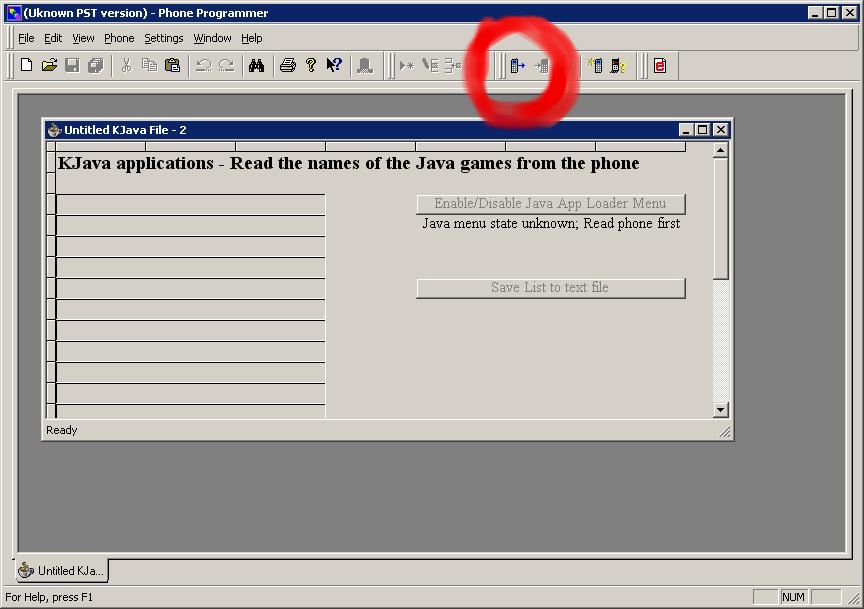Click the grayed stamp icon in toolbar
This screenshot has height=609, width=864.
(364, 66)
